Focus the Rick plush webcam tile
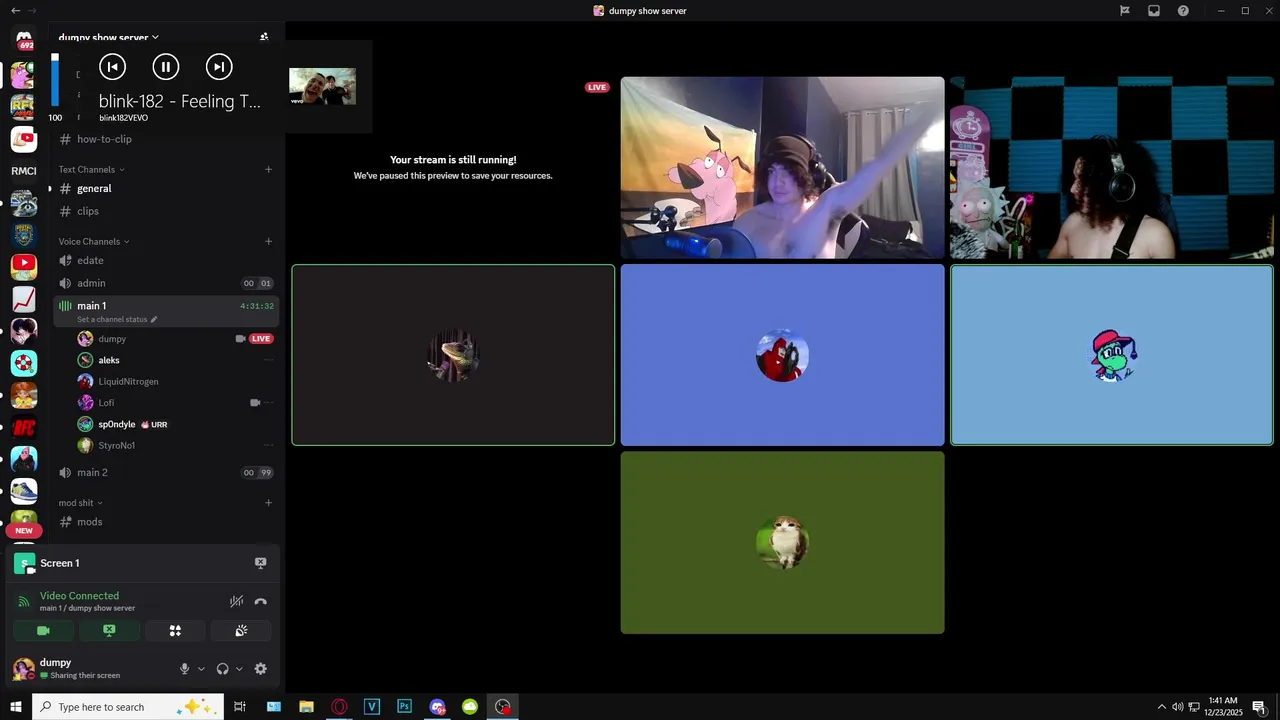1280x720 pixels. click(x=1112, y=168)
